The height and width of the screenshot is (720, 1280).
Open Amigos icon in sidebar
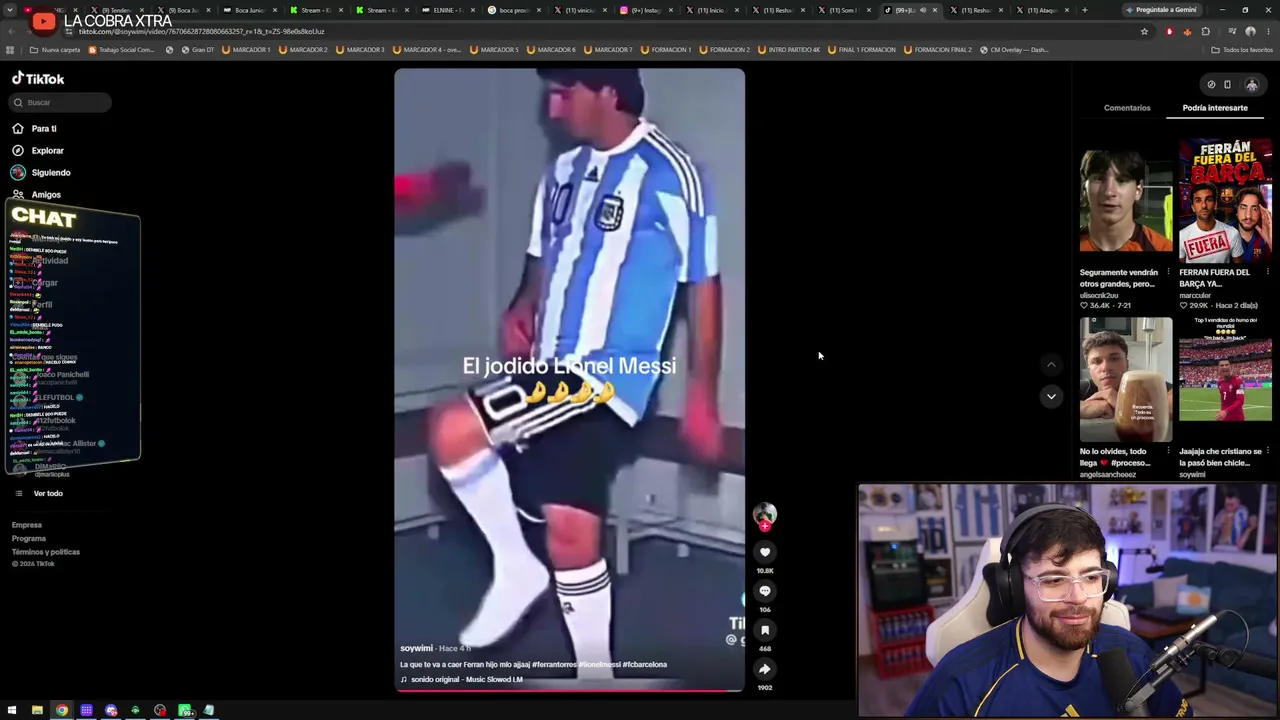[18, 194]
